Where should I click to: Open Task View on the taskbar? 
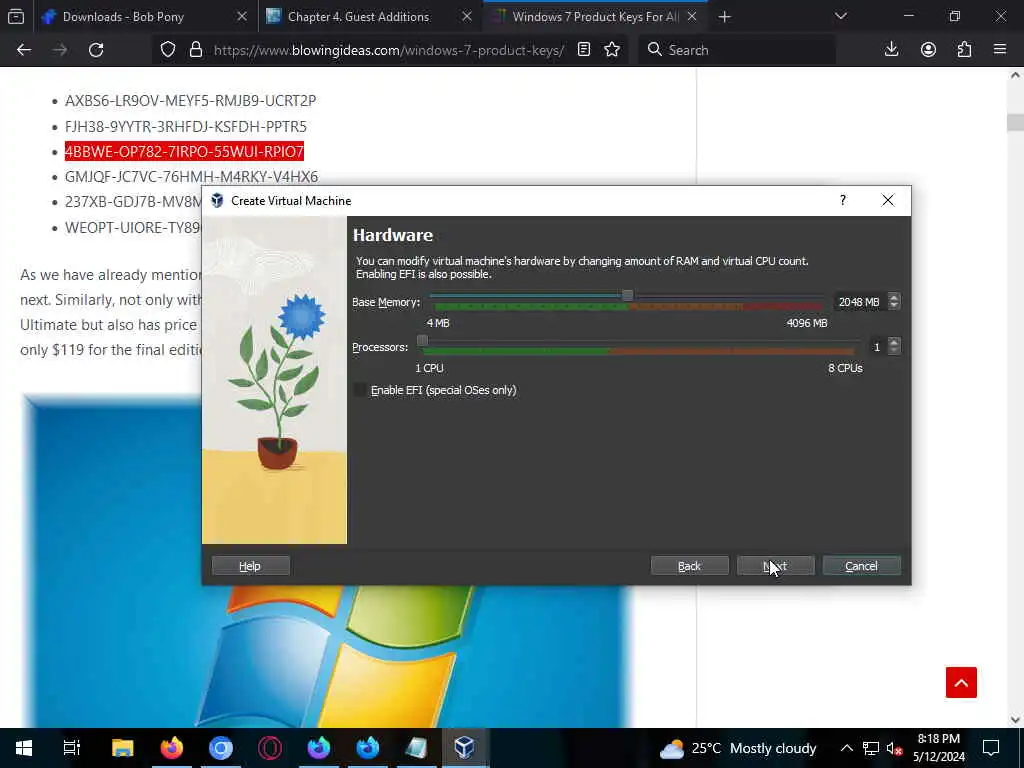click(72, 748)
